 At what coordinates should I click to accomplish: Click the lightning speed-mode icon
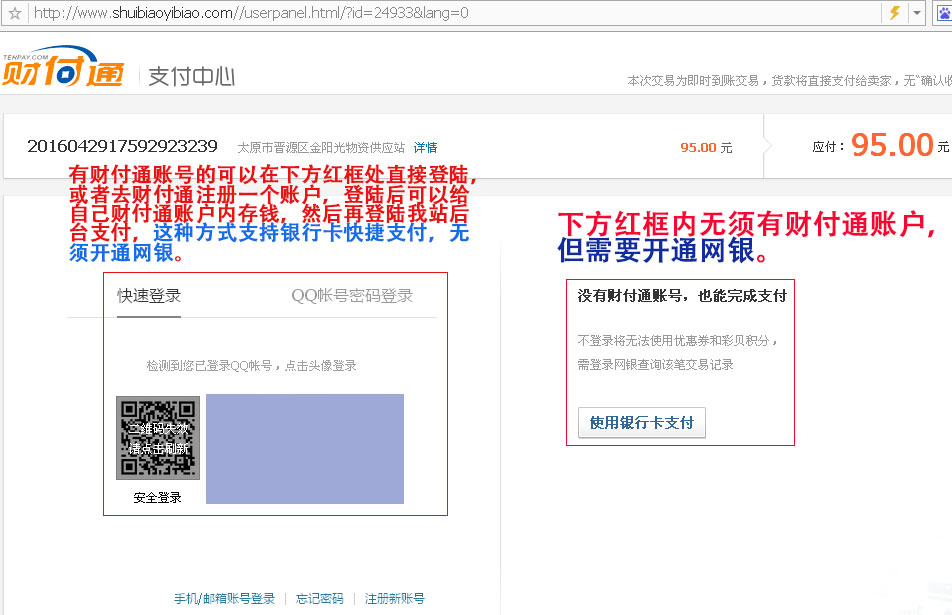[894, 14]
